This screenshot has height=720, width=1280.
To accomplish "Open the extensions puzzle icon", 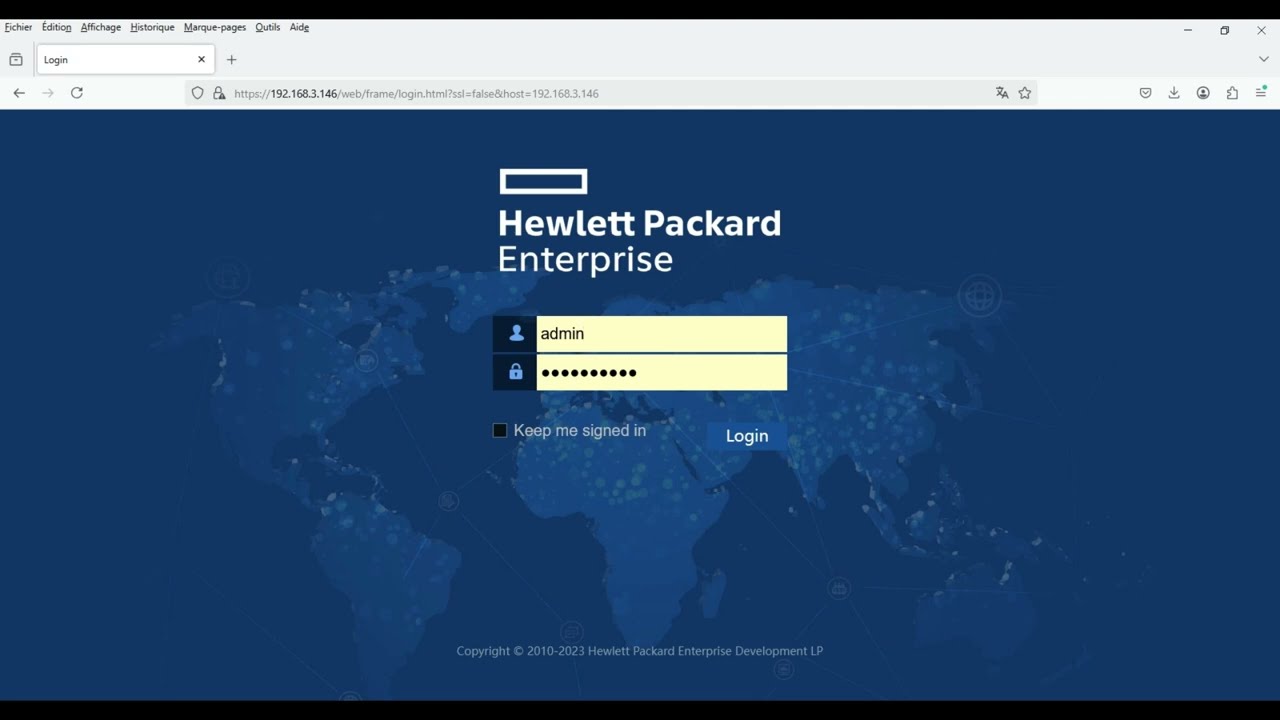I will (x=1232, y=93).
